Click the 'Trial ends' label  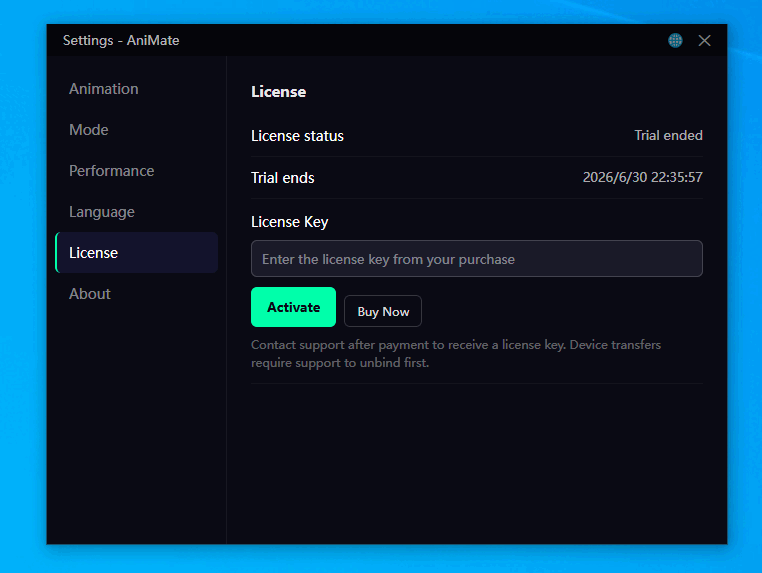click(x=283, y=178)
